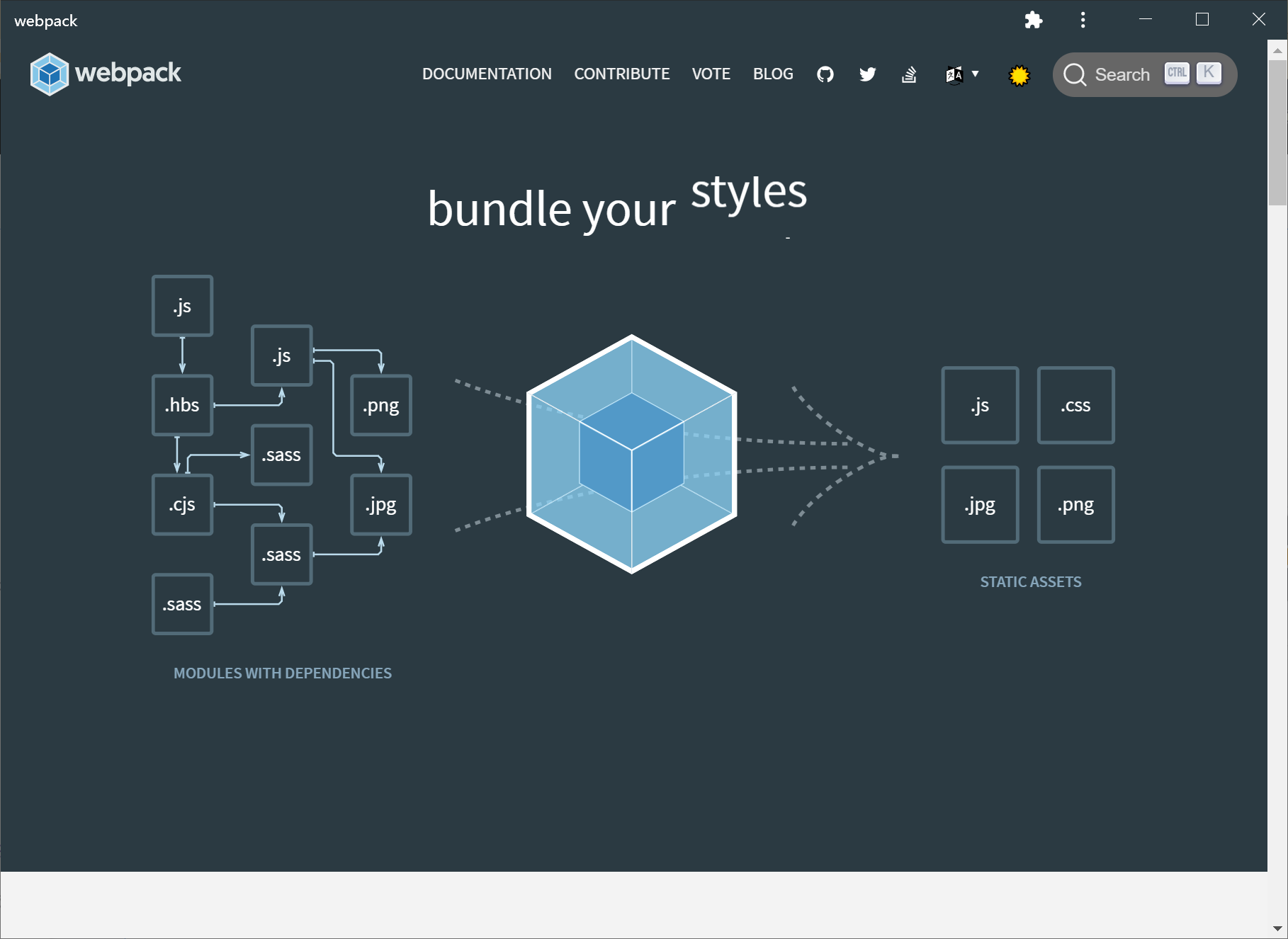The image size is (1288, 939).
Task: Open the CONTRIBUTE menu item
Action: point(621,74)
